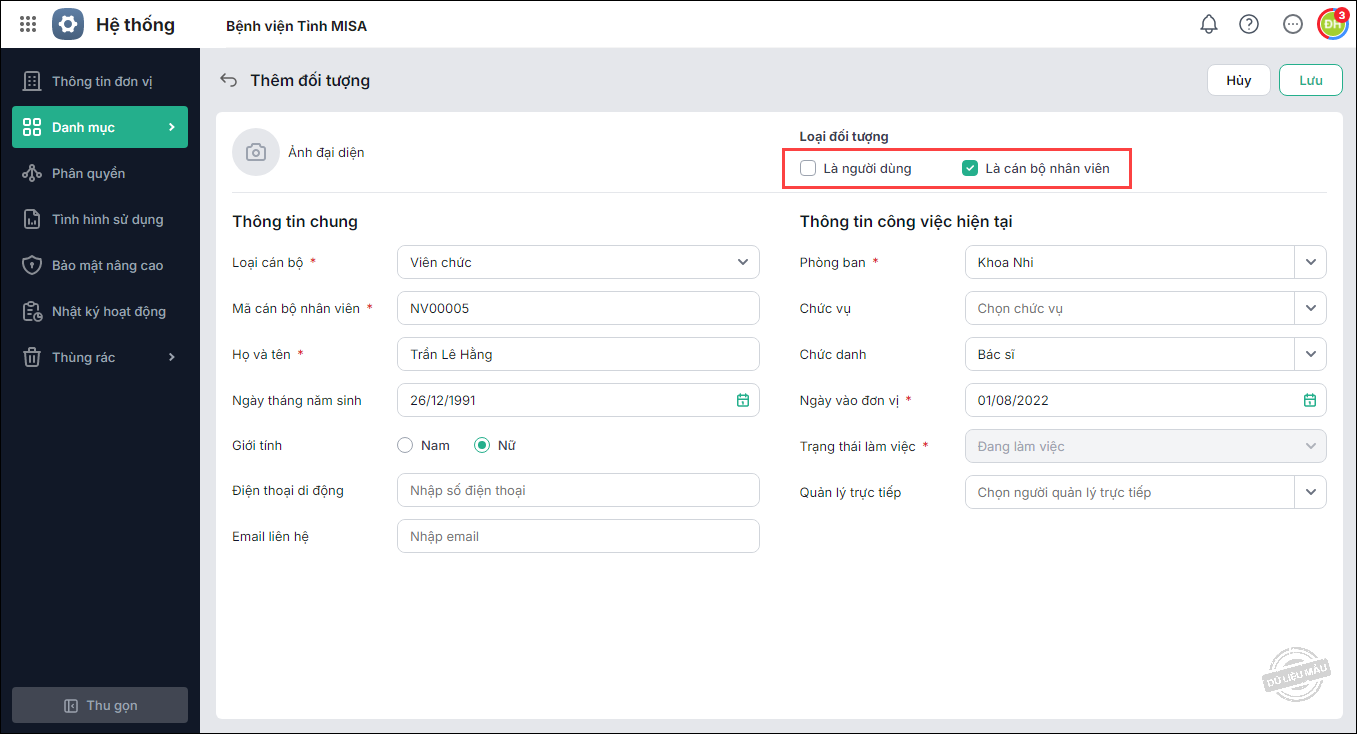Go to Nhật ký hoạt động menu

[108, 311]
